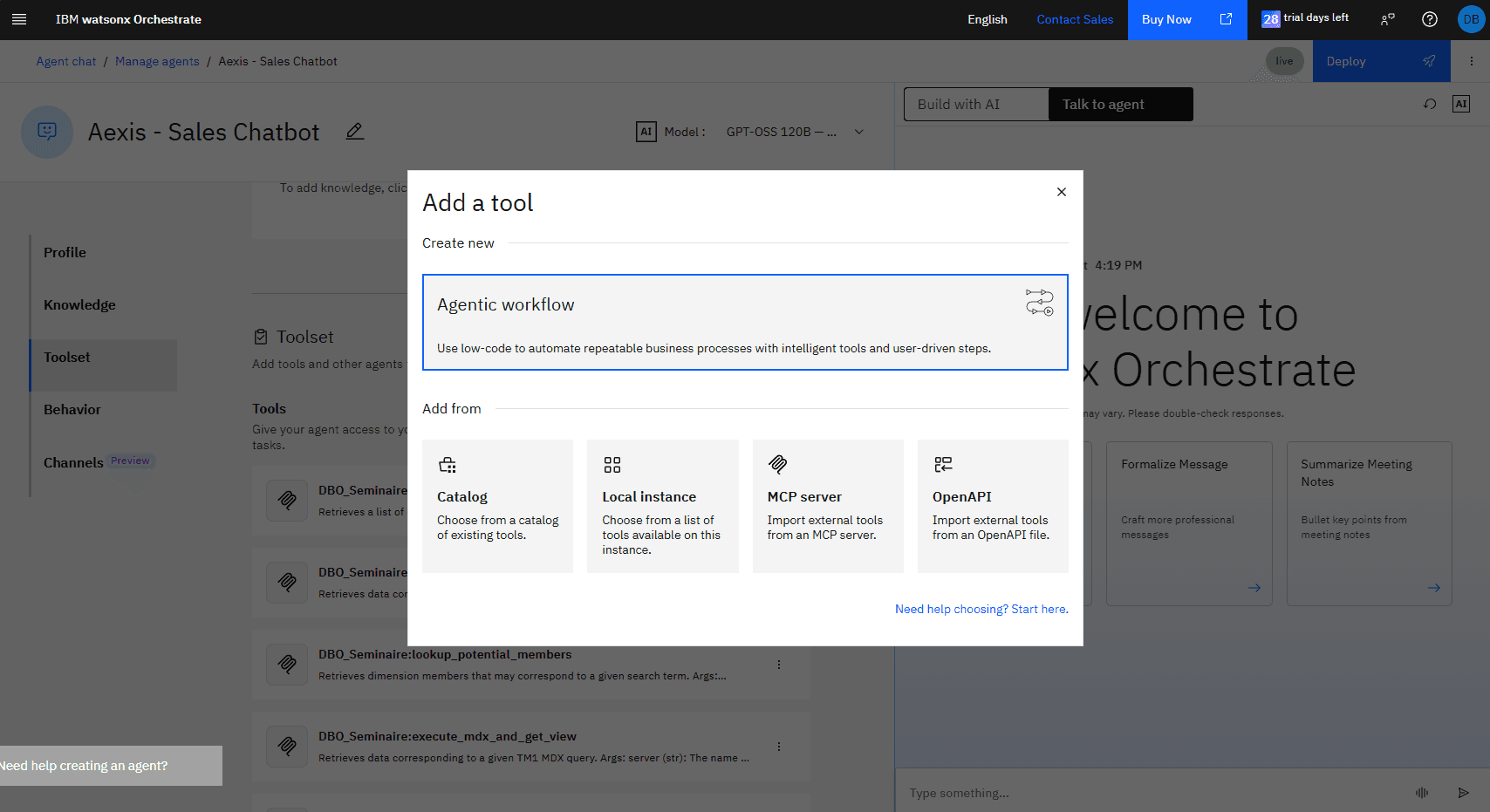Send a message with the arrow icon
1490x812 pixels.
pos(1464,793)
